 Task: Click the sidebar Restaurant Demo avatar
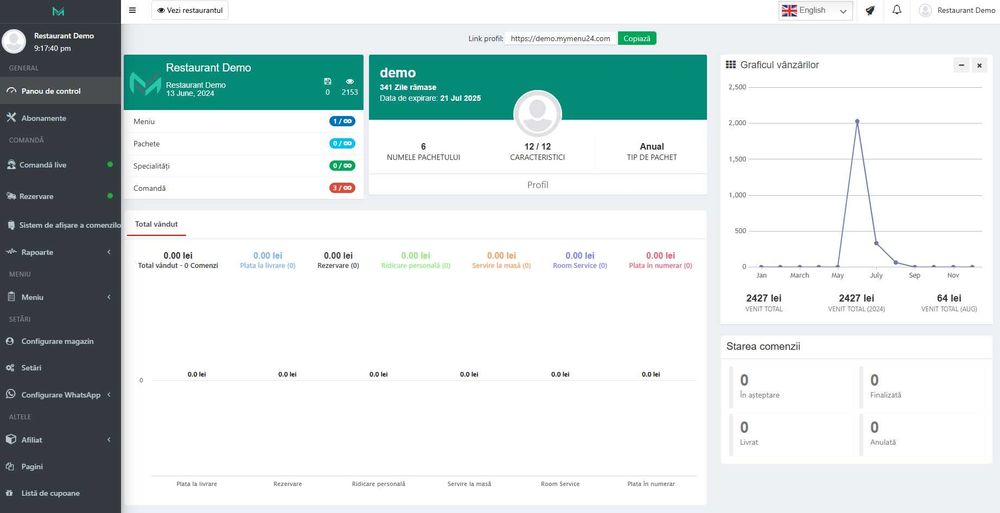(14, 41)
